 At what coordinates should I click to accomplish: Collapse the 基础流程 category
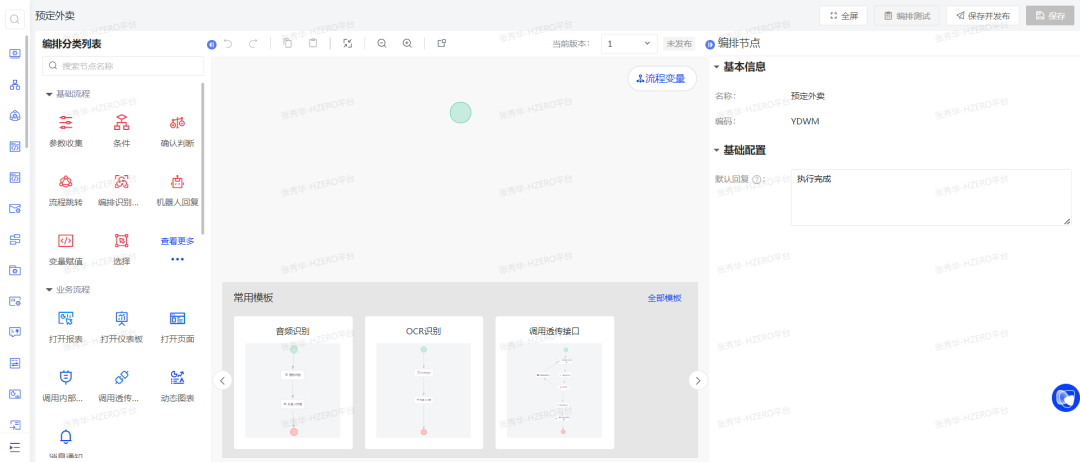pyautogui.click(x=49, y=94)
